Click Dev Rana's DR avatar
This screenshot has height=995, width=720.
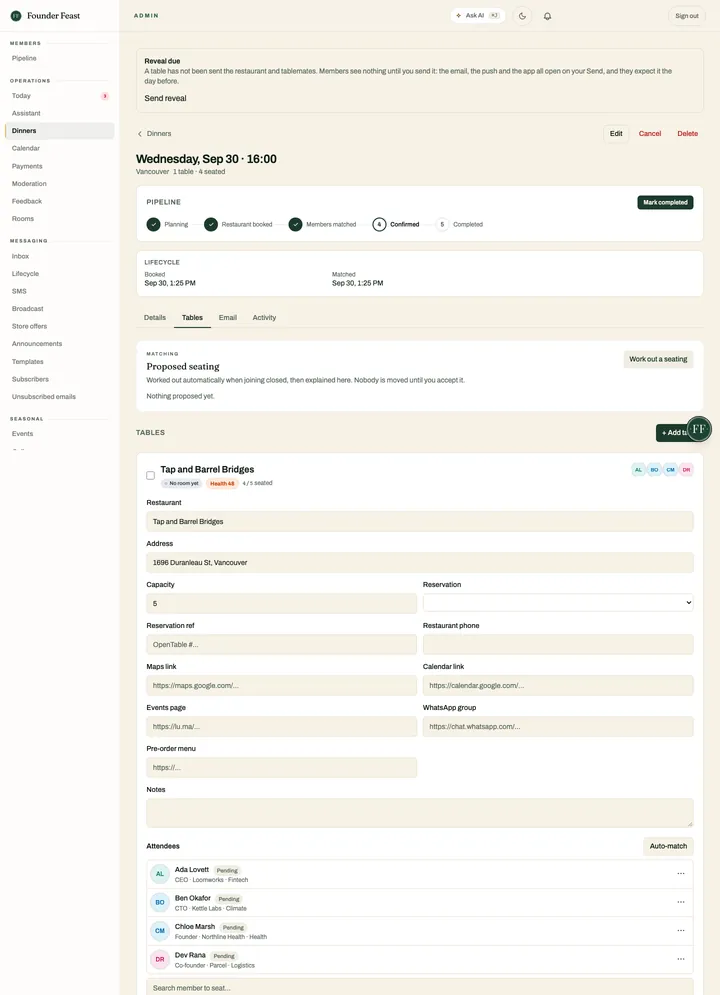point(160,959)
